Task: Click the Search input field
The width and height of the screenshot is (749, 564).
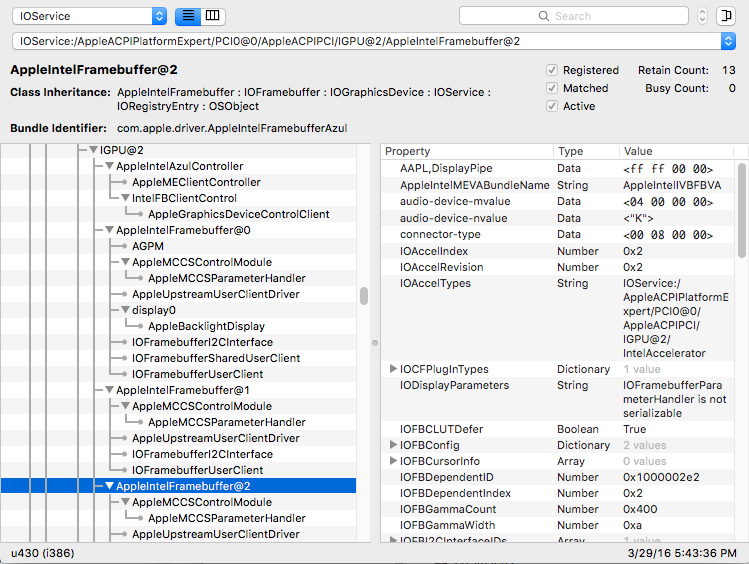Action: [x=574, y=16]
